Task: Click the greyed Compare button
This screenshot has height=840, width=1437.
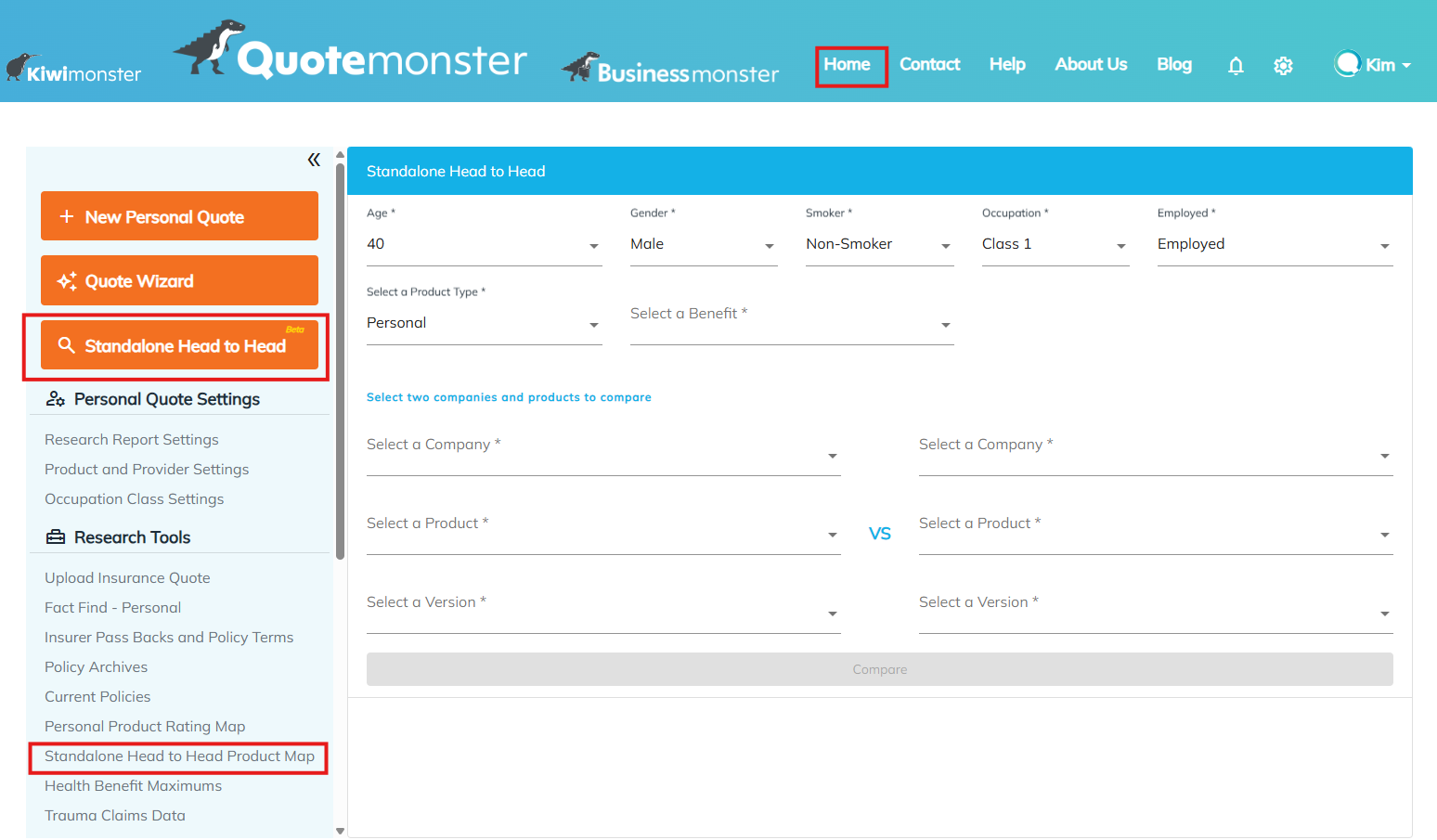Action: click(880, 669)
